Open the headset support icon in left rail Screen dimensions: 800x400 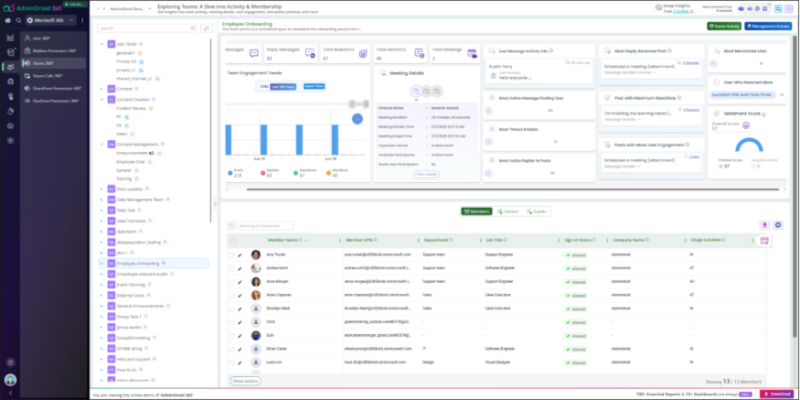tap(10, 82)
